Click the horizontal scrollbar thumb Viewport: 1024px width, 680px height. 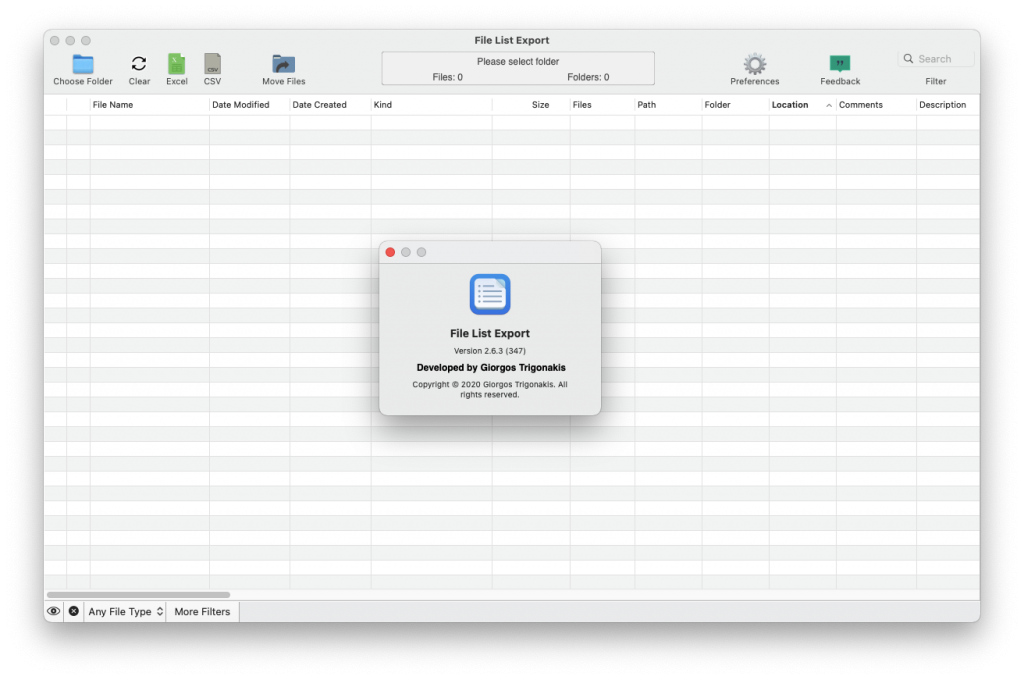point(138,594)
